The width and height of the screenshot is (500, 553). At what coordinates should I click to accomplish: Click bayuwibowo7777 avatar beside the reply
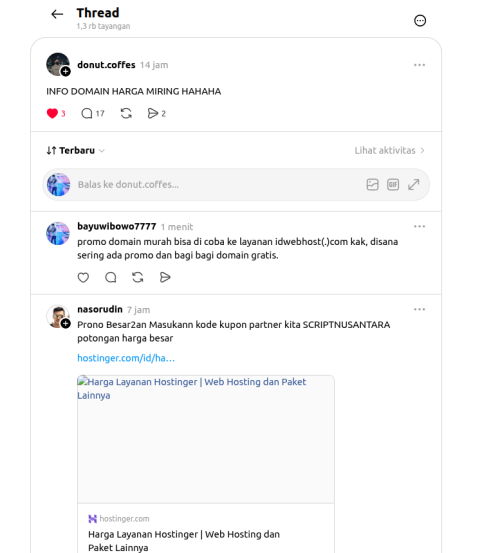pos(58,233)
